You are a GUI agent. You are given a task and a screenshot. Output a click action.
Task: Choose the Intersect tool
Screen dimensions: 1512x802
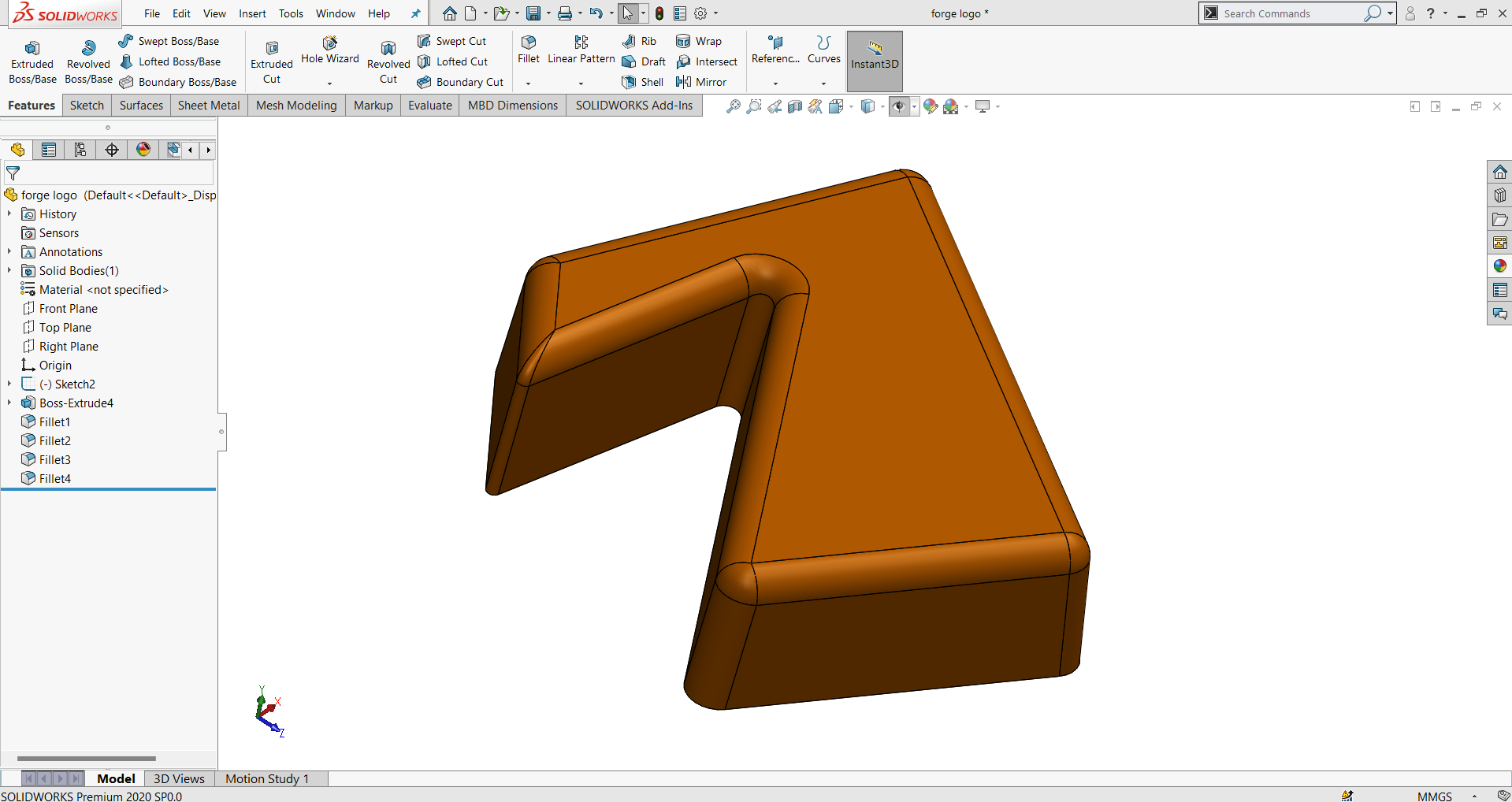707,61
